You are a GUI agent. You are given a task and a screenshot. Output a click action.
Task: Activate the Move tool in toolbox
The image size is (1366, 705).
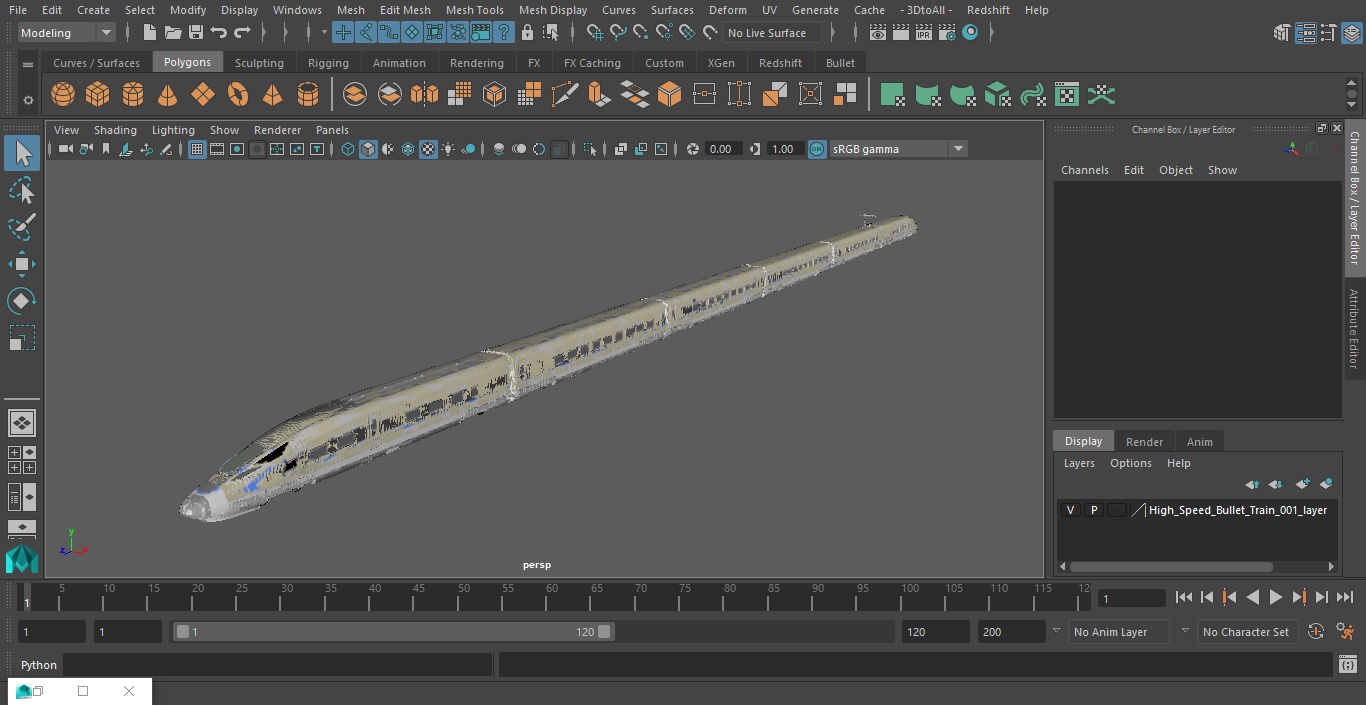pyautogui.click(x=22, y=264)
